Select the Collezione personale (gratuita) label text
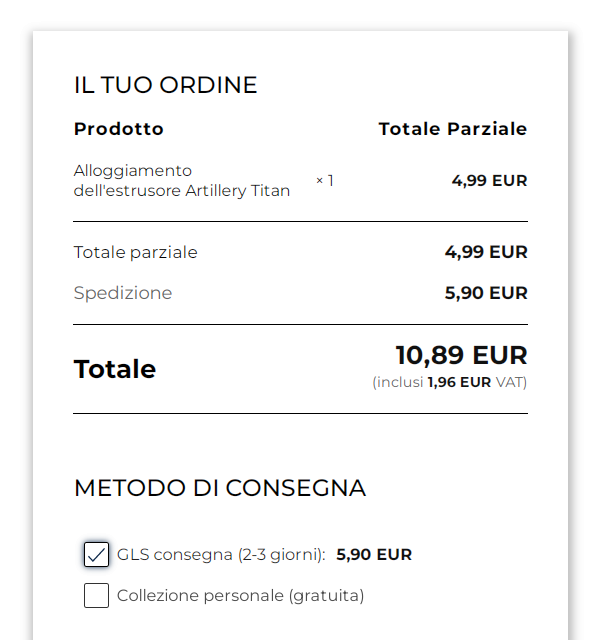 click(x=240, y=595)
